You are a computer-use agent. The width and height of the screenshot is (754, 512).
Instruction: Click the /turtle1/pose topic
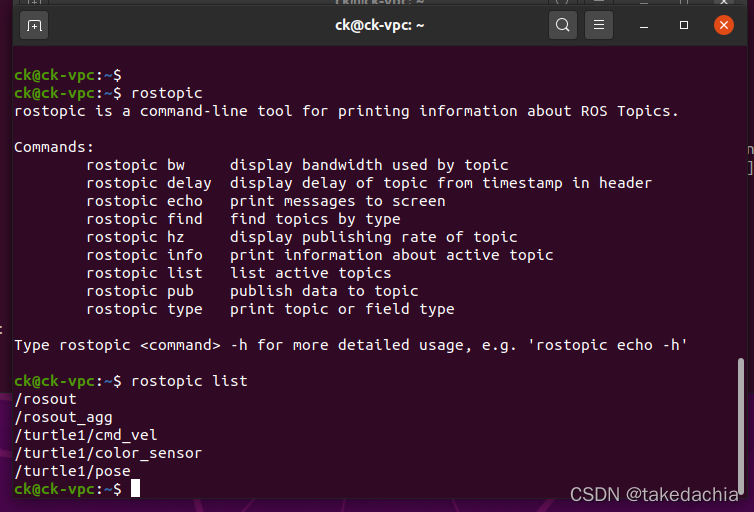[72, 471]
